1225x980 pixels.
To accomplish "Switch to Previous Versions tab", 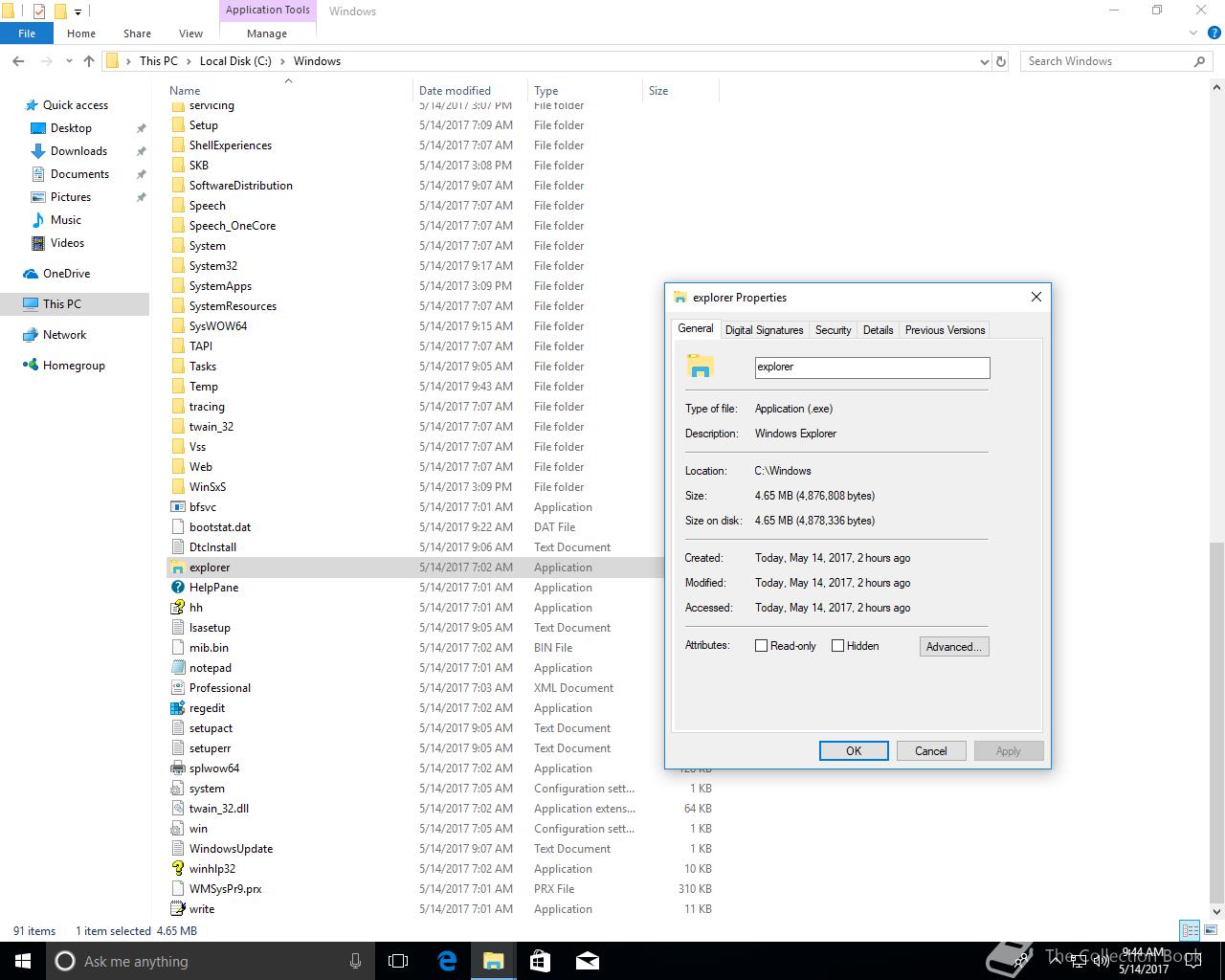I will click(x=945, y=330).
